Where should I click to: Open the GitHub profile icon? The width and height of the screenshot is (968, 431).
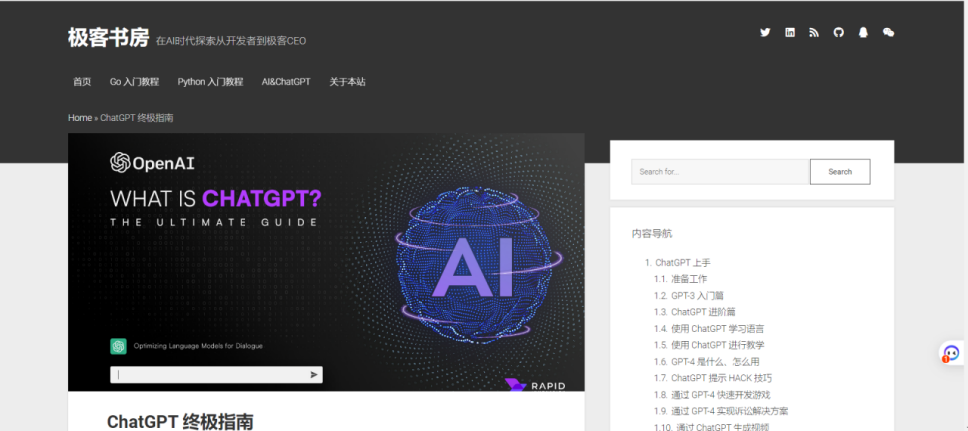pos(838,33)
